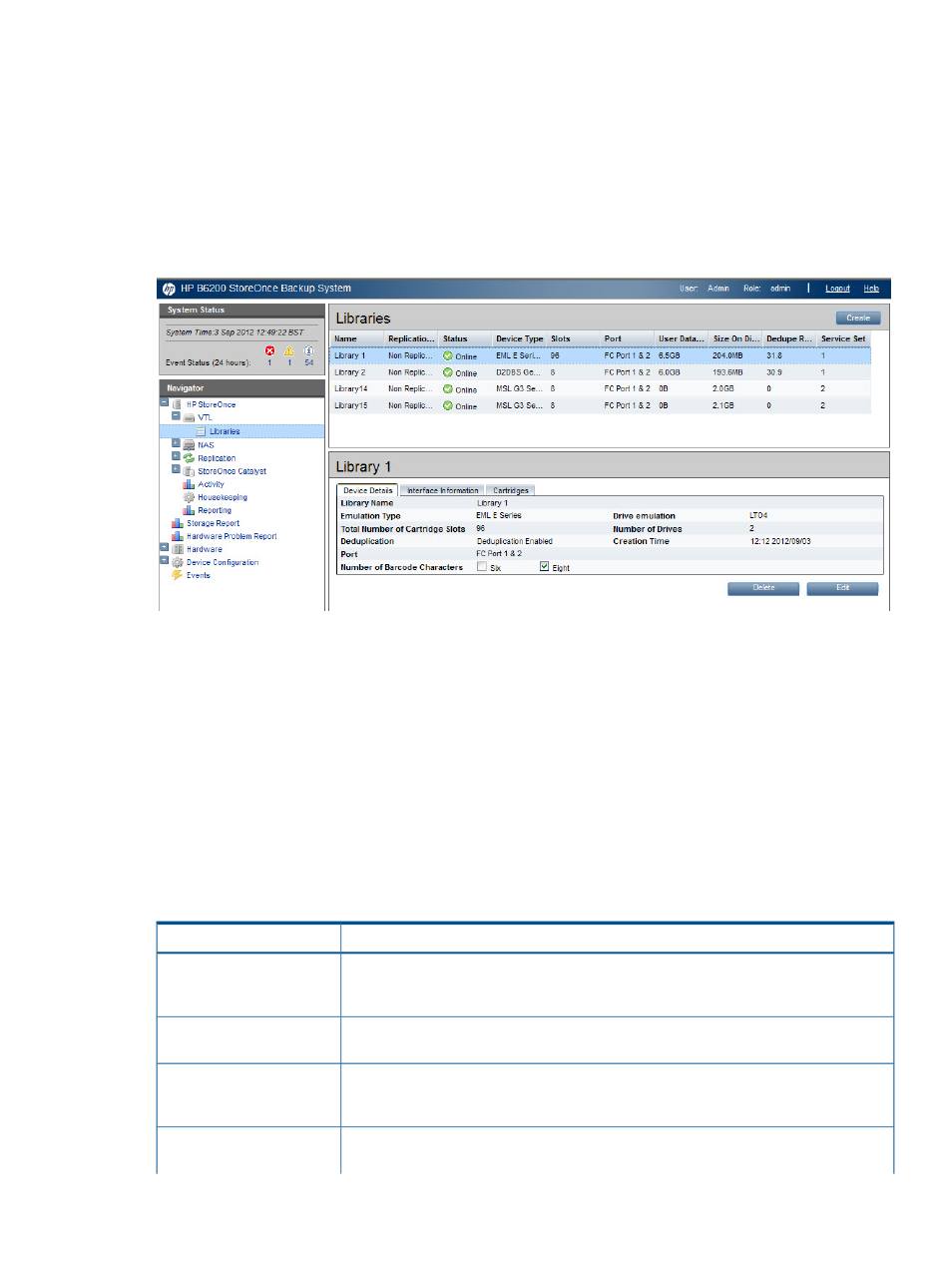Expand the Device Configuration tree node
Image resolution: width=952 pixels, height=1268 pixels.
pyautogui.click(x=165, y=560)
